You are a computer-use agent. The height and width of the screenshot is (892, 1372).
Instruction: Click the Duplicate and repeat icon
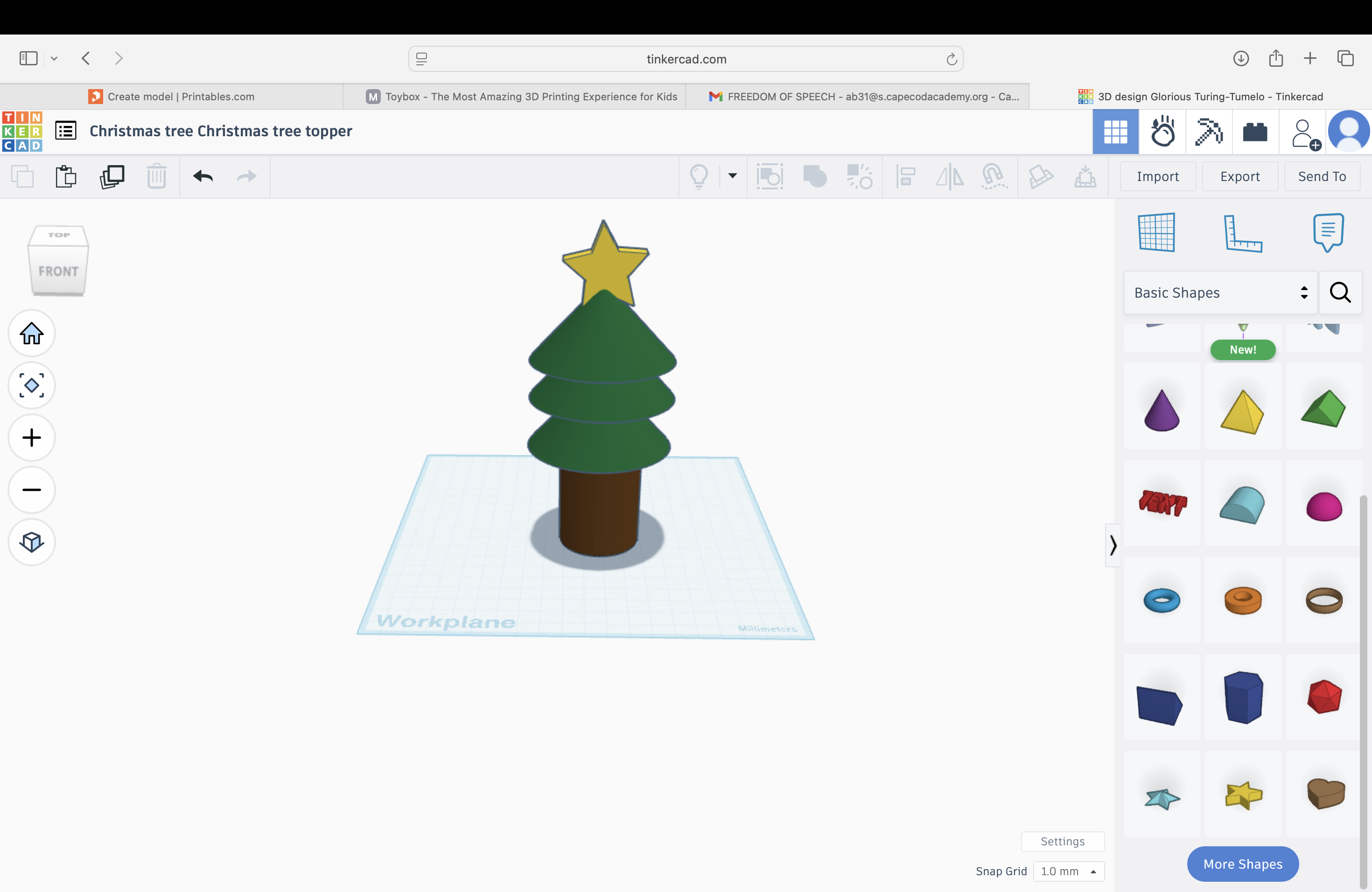[x=112, y=176]
